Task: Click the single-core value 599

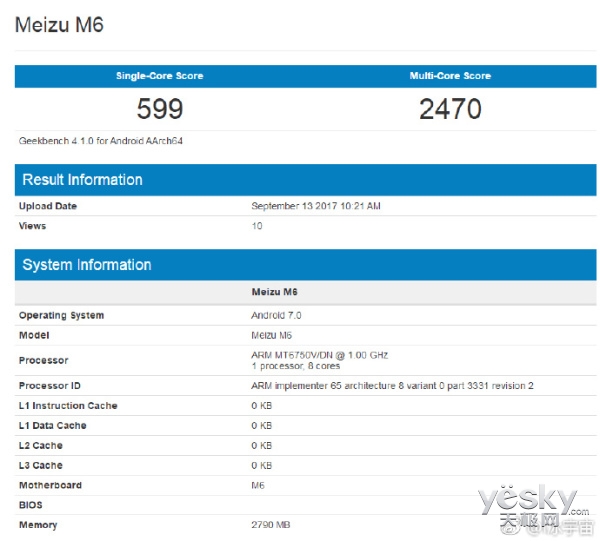Action: click(160, 109)
